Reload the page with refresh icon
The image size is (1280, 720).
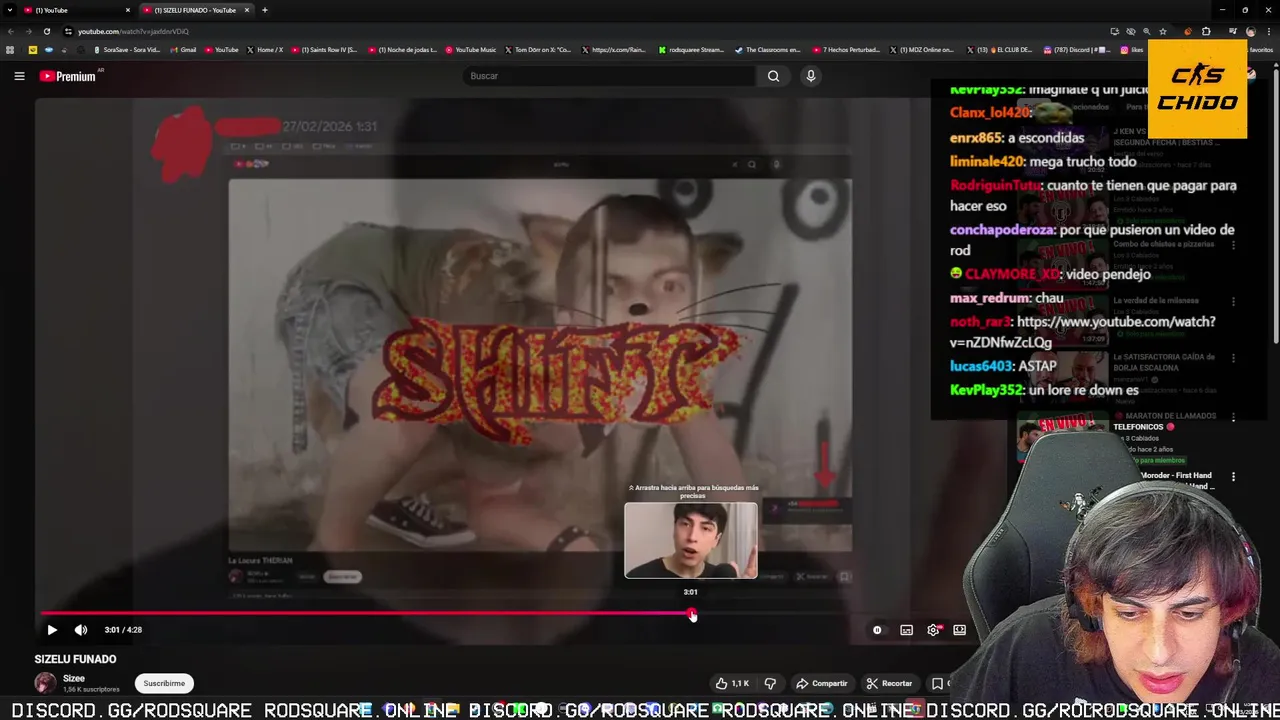(46, 31)
